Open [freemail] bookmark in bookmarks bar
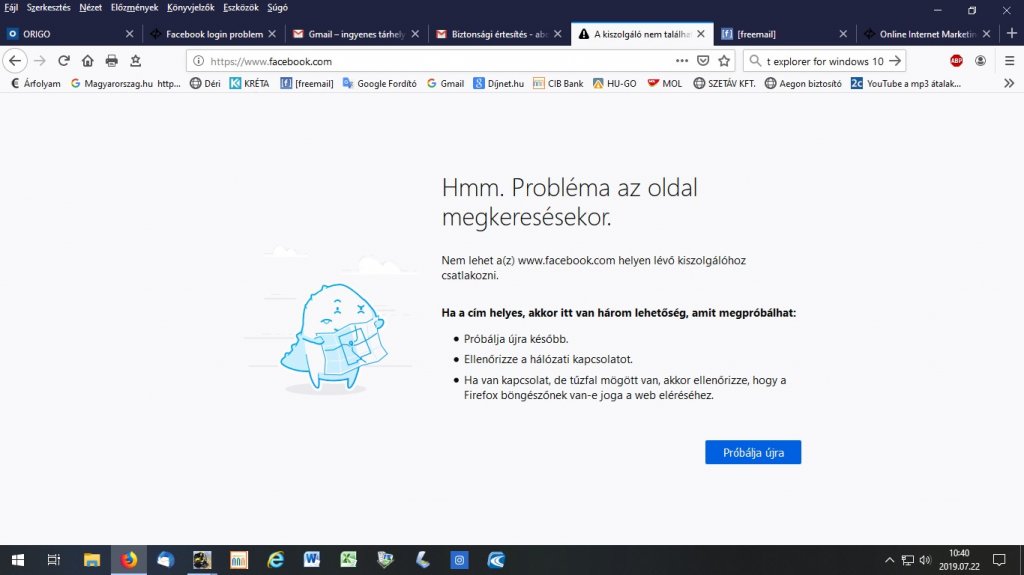This screenshot has width=1024, height=575. (307, 84)
